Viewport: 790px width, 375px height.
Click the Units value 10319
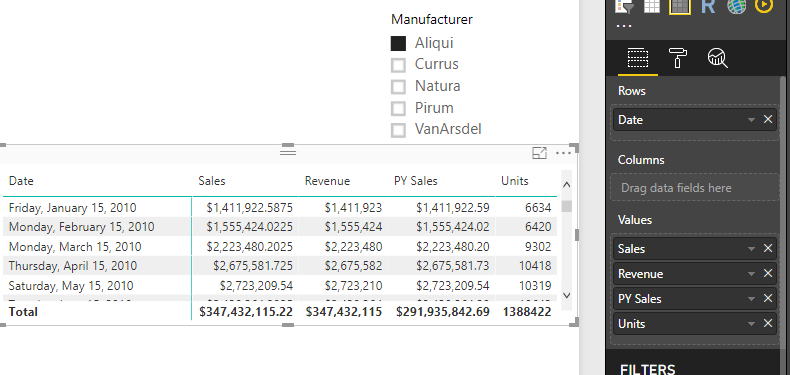tap(535, 286)
